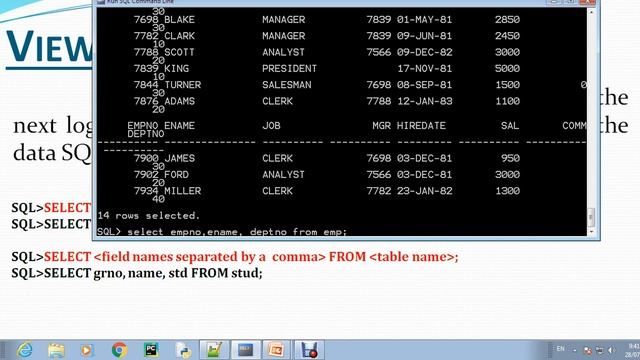Click hire date 17-NOV-81
The height and width of the screenshot is (360, 640).
click(424, 69)
